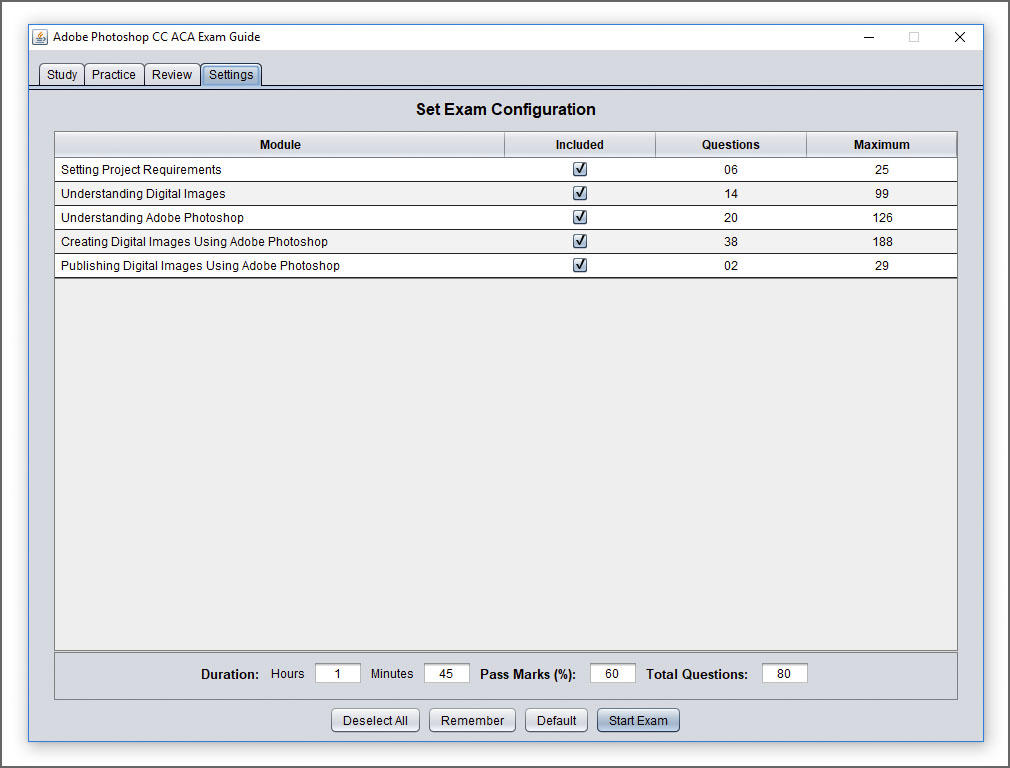Click the Maximum column header
This screenshot has height=768, width=1010.
(x=882, y=144)
